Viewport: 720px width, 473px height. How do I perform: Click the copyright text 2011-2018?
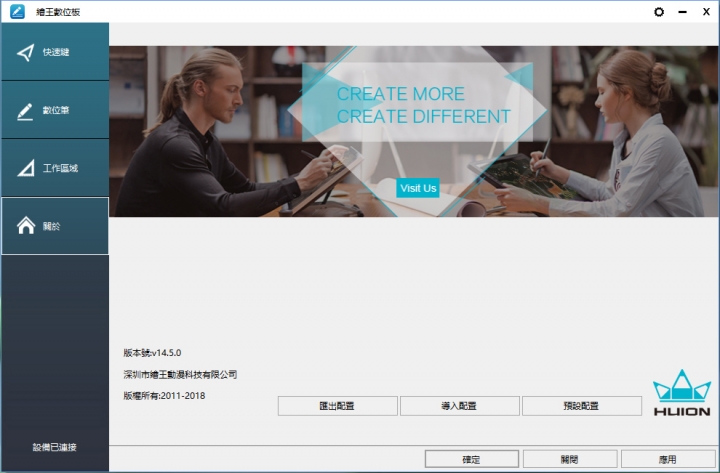pyautogui.click(x=164, y=396)
